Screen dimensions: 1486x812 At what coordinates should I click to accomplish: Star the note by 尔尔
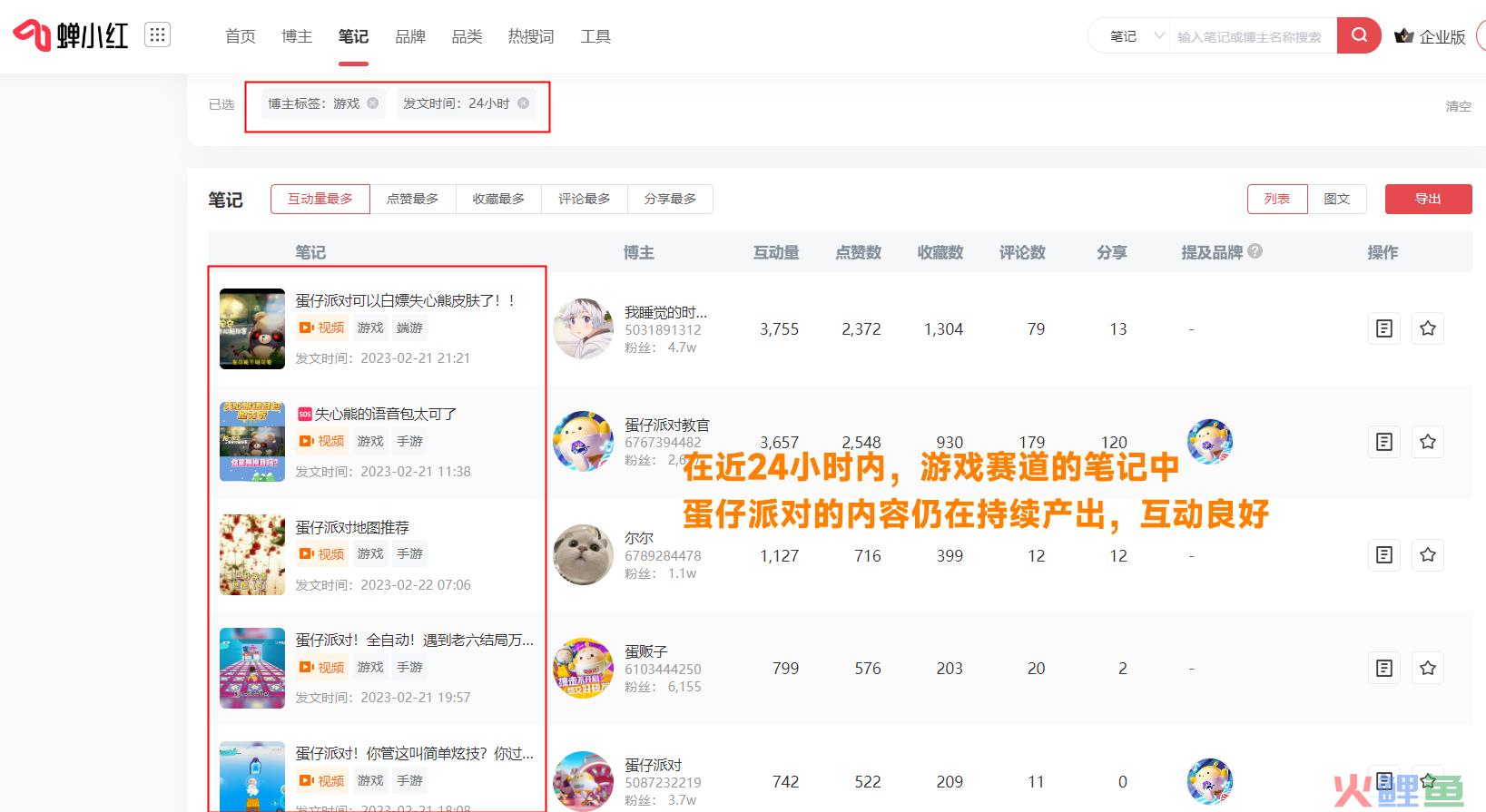click(x=1428, y=554)
